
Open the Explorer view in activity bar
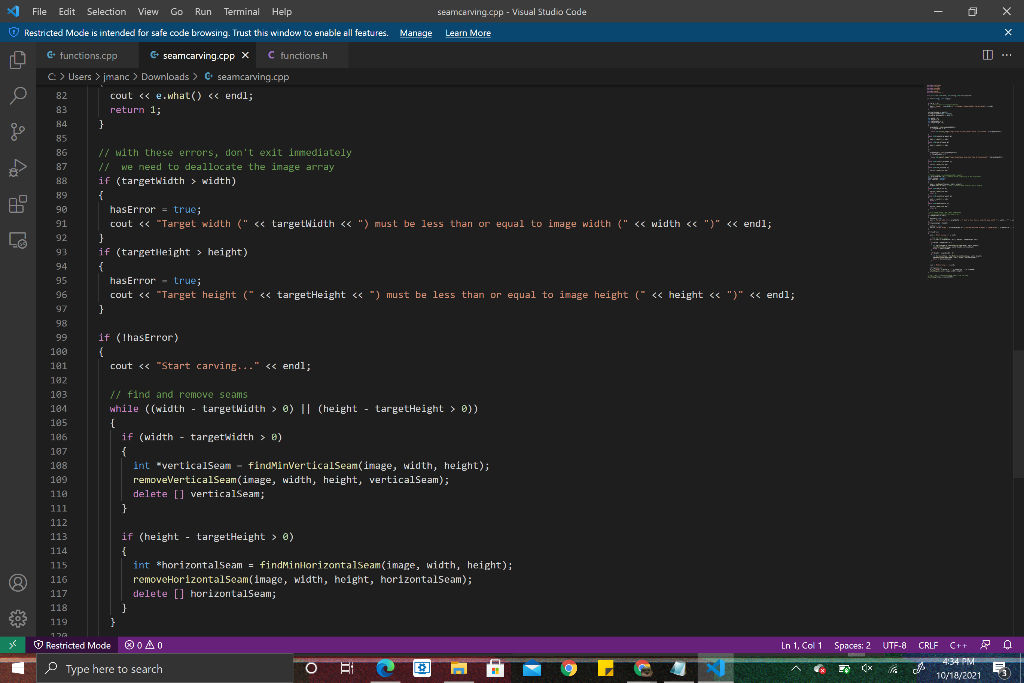[18, 60]
